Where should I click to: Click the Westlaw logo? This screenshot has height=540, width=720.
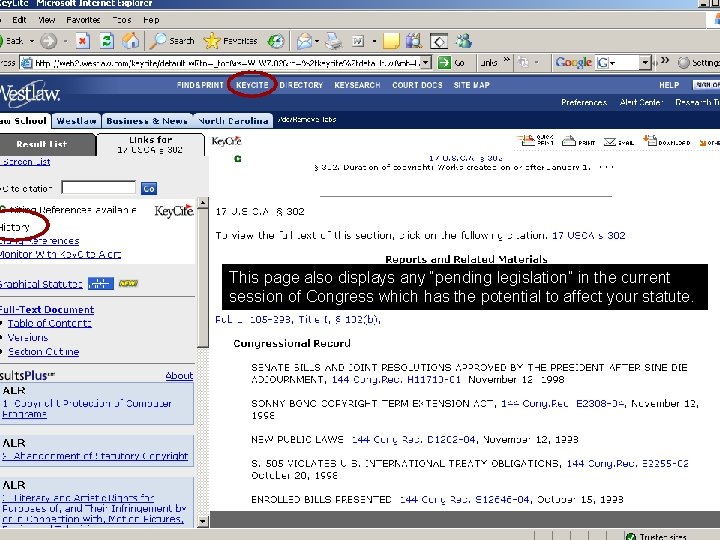pos(30,94)
